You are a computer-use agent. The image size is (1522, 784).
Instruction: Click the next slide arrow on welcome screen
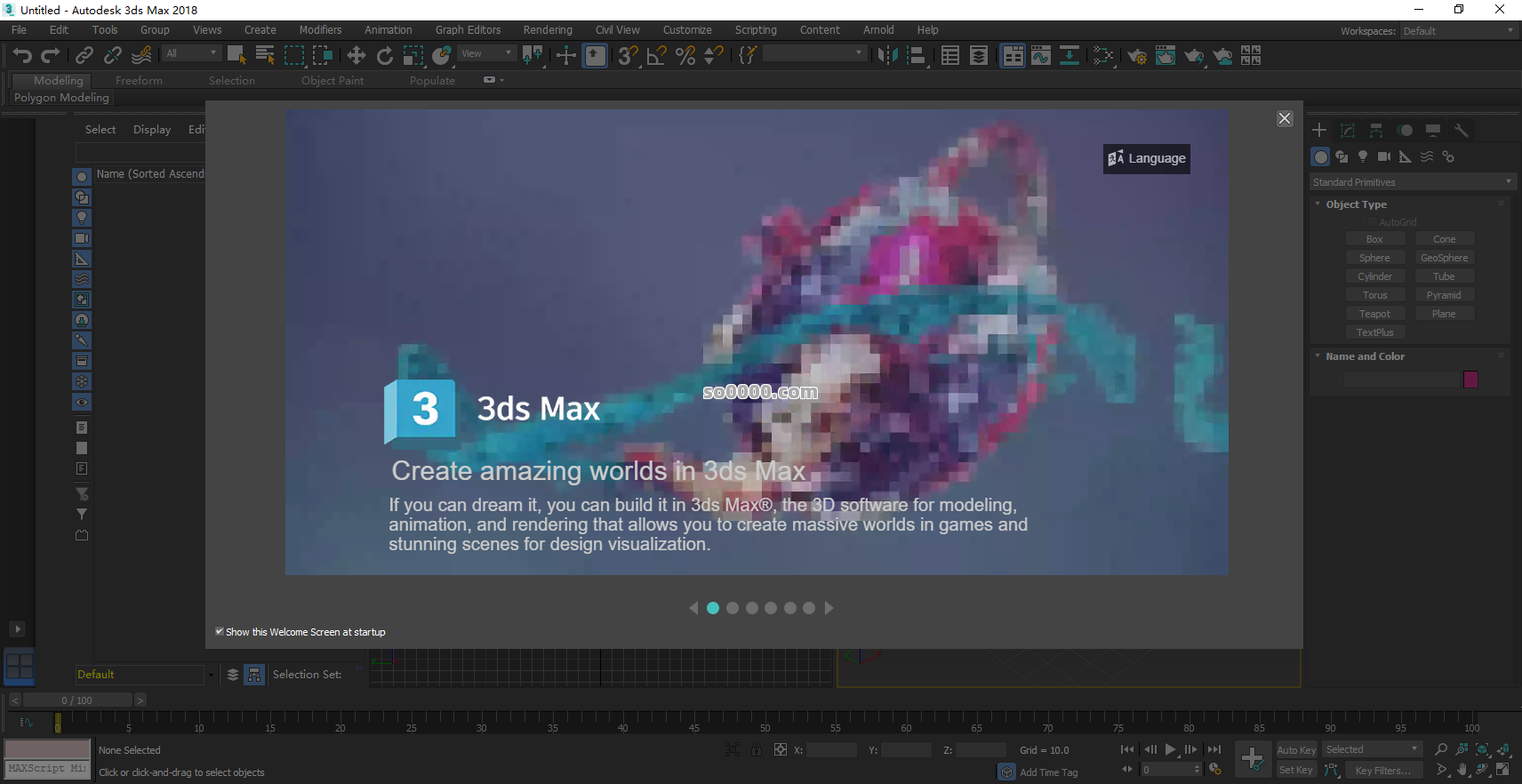coord(829,608)
